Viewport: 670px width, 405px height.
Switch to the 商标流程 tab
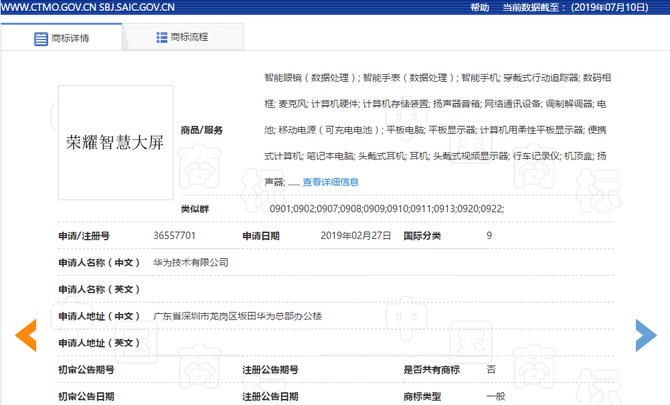pyautogui.click(x=183, y=37)
